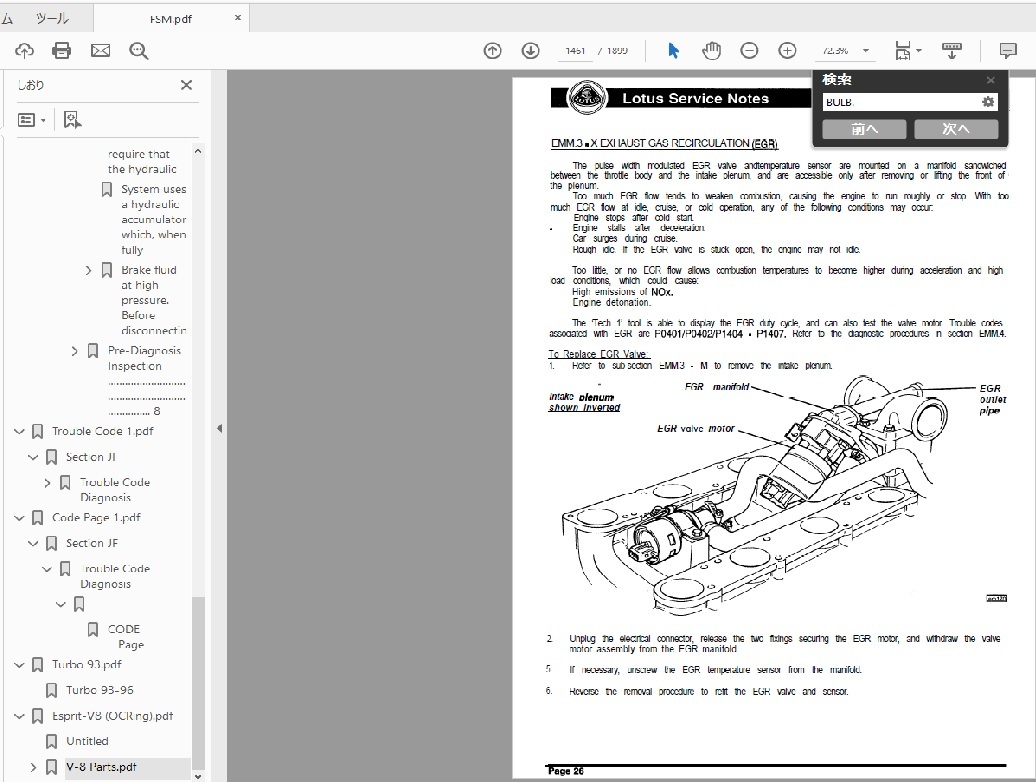Click the find text magnifier icon

(x=138, y=51)
